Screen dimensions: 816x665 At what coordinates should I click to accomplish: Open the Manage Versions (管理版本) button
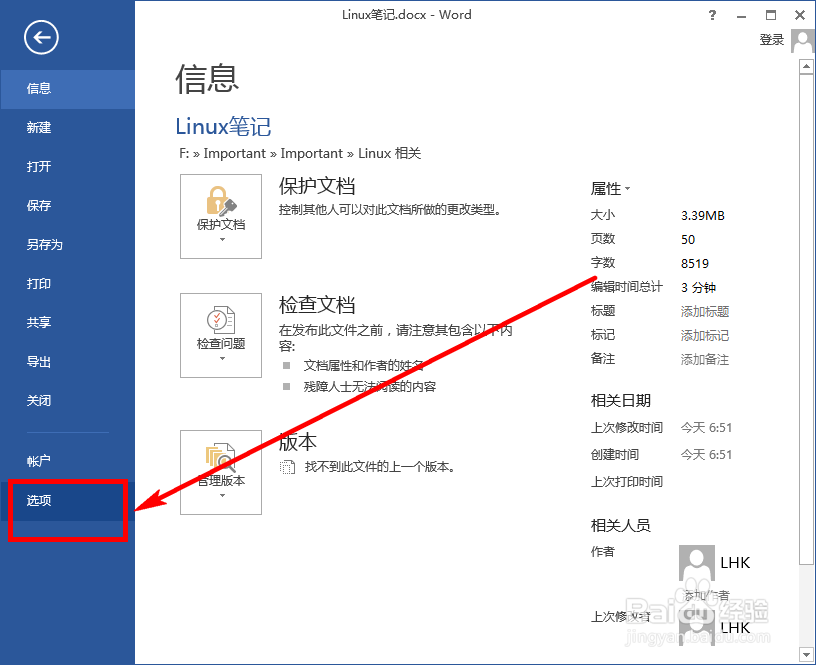click(x=221, y=472)
